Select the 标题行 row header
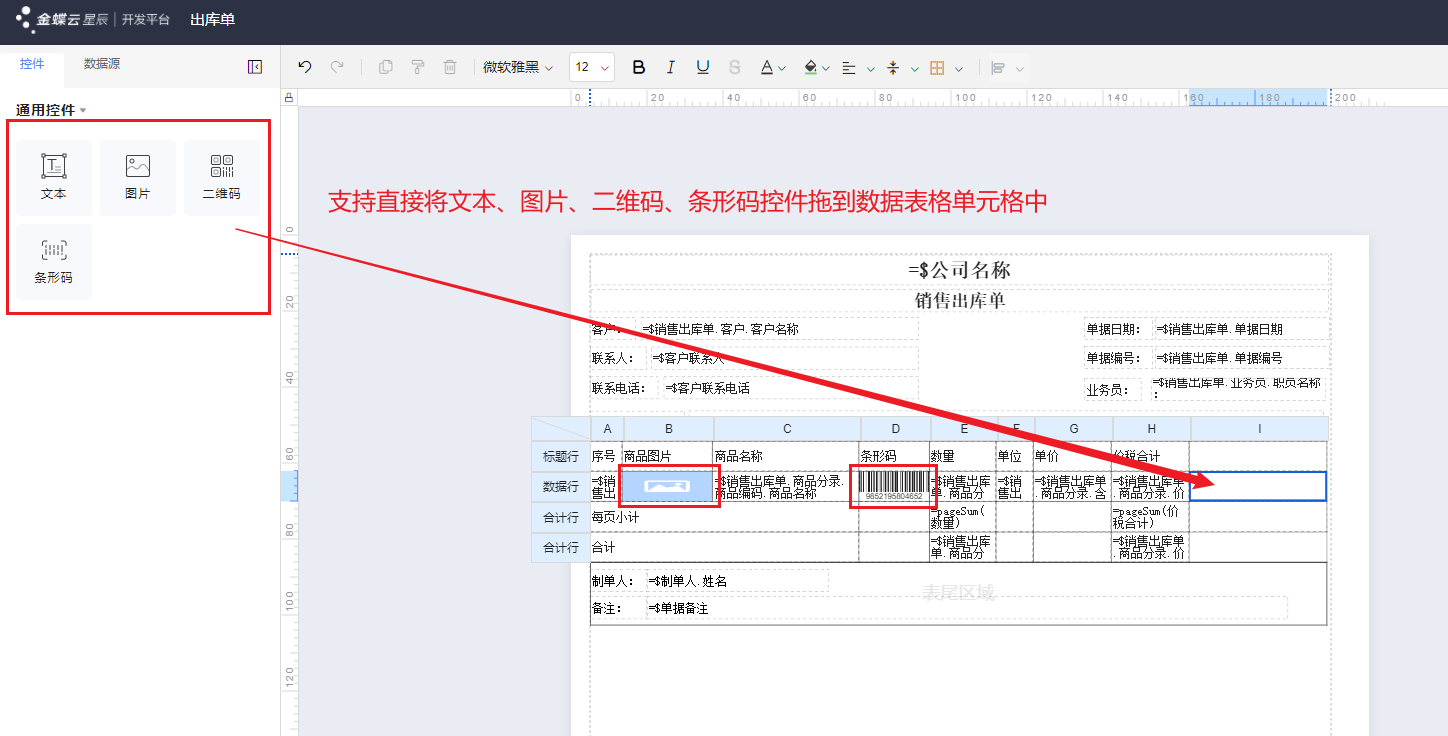This screenshot has height=736, width=1448. (x=561, y=456)
